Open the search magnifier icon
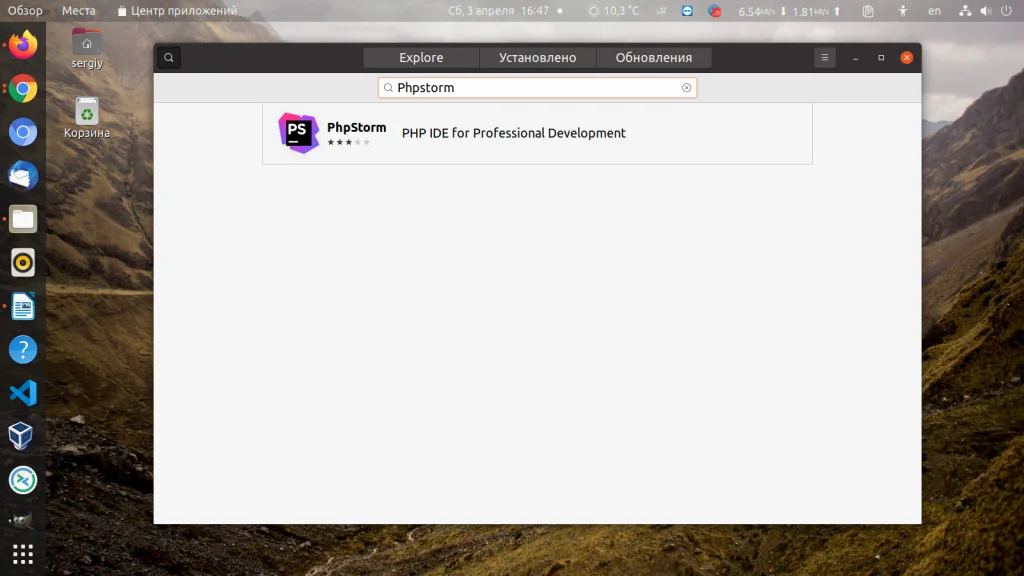This screenshot has width=1024, height=576. click(x=167, y=57)
